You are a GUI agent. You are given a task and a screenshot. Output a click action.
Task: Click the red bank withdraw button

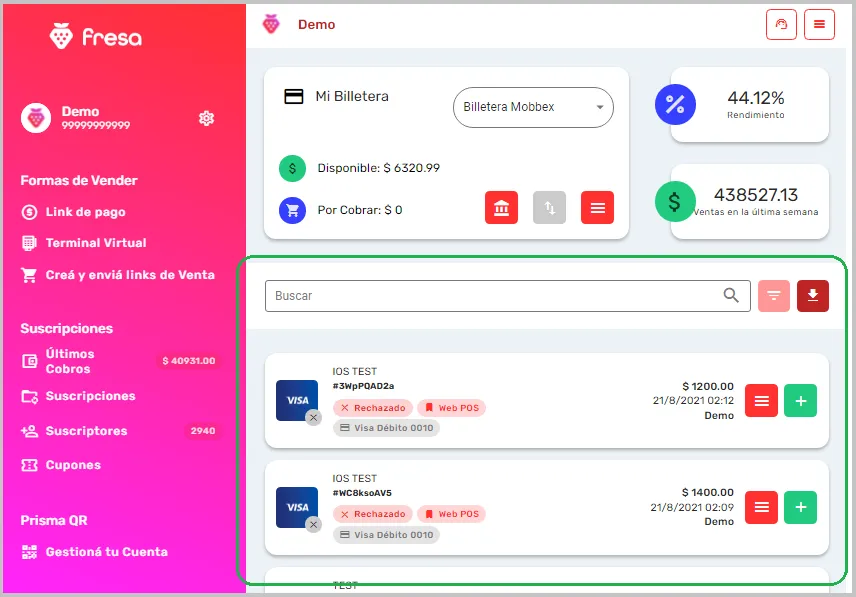(x=501, y=207)
